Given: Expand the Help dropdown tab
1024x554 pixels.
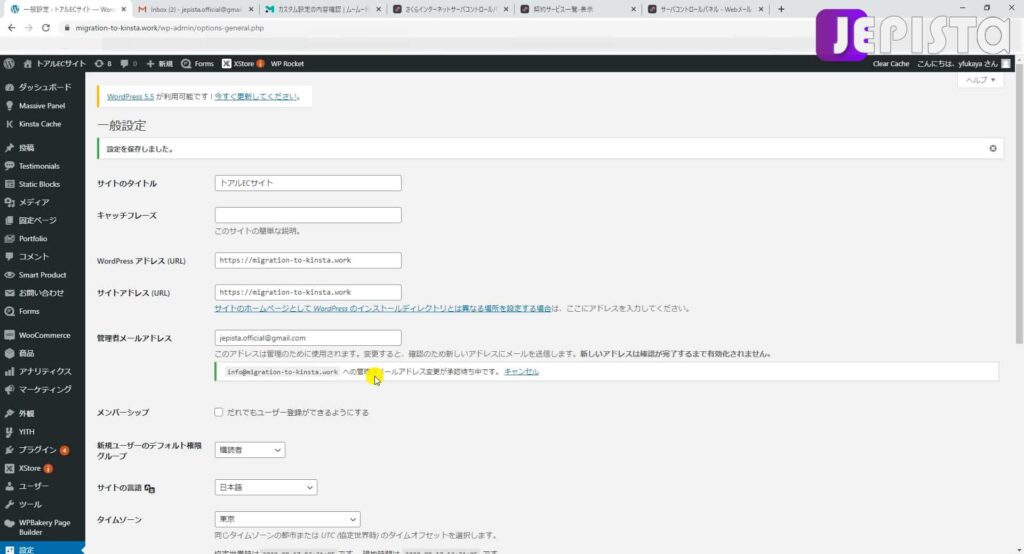Looking at the screenshot, I should pos(980,80).
